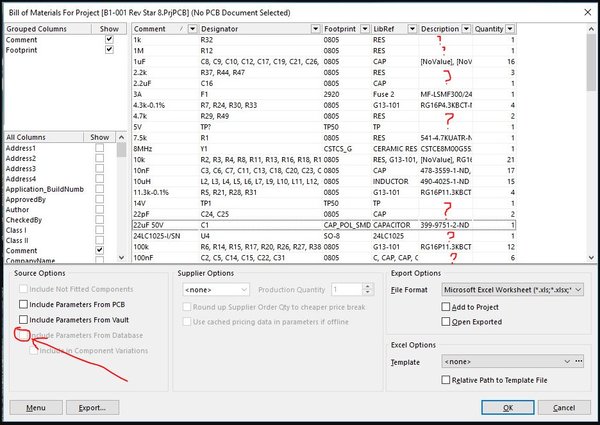This screenshot has height=425, width=600.
Task: Uncheck Show for grouped Comment column
Action: 109,39
